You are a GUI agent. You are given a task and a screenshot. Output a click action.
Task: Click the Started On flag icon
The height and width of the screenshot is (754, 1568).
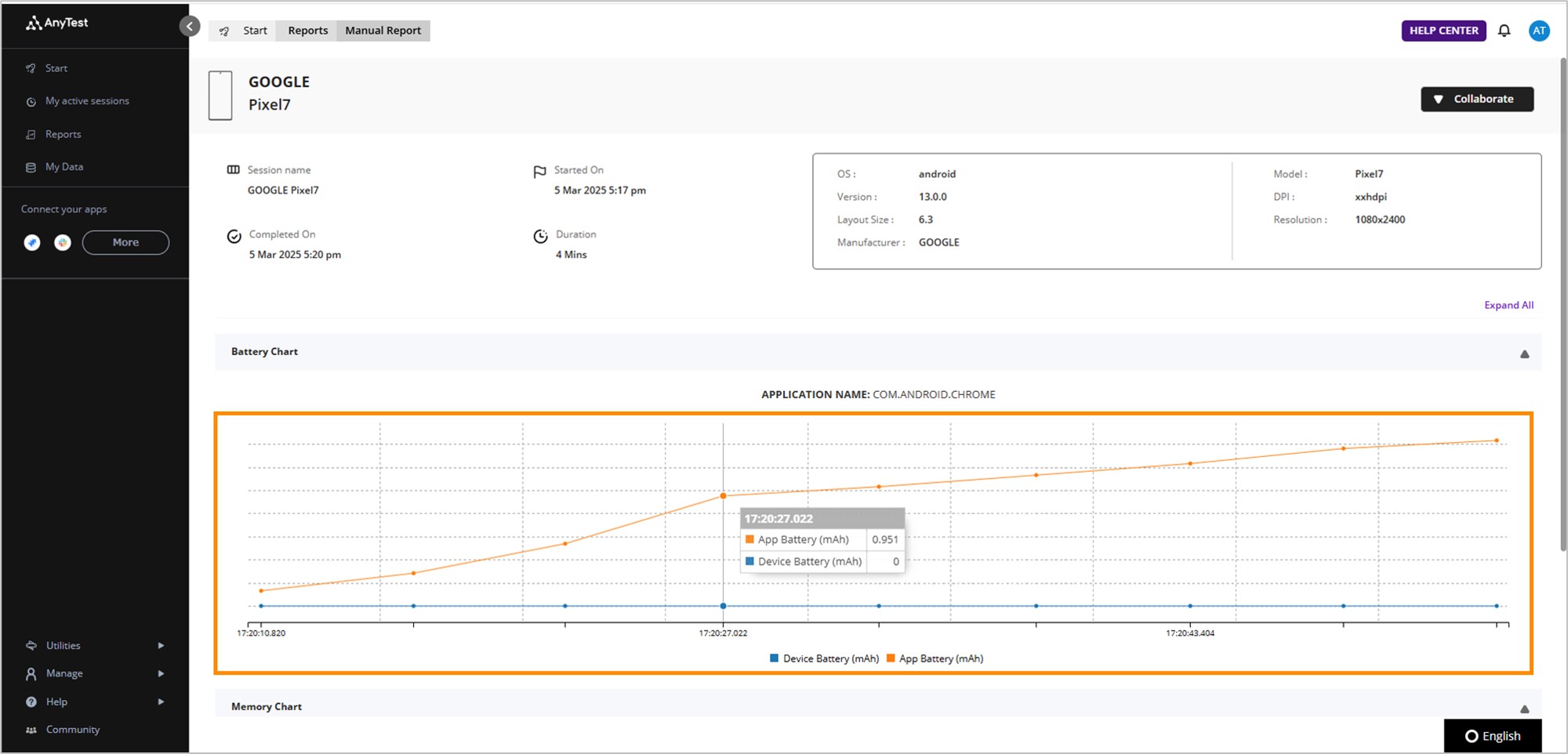point(539,171)
